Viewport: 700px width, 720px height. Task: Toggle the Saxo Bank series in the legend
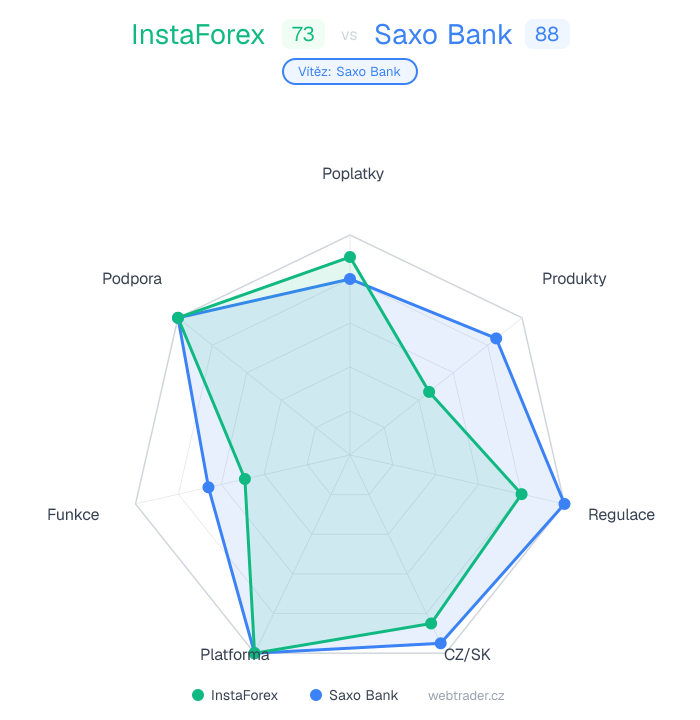[354, 695]
